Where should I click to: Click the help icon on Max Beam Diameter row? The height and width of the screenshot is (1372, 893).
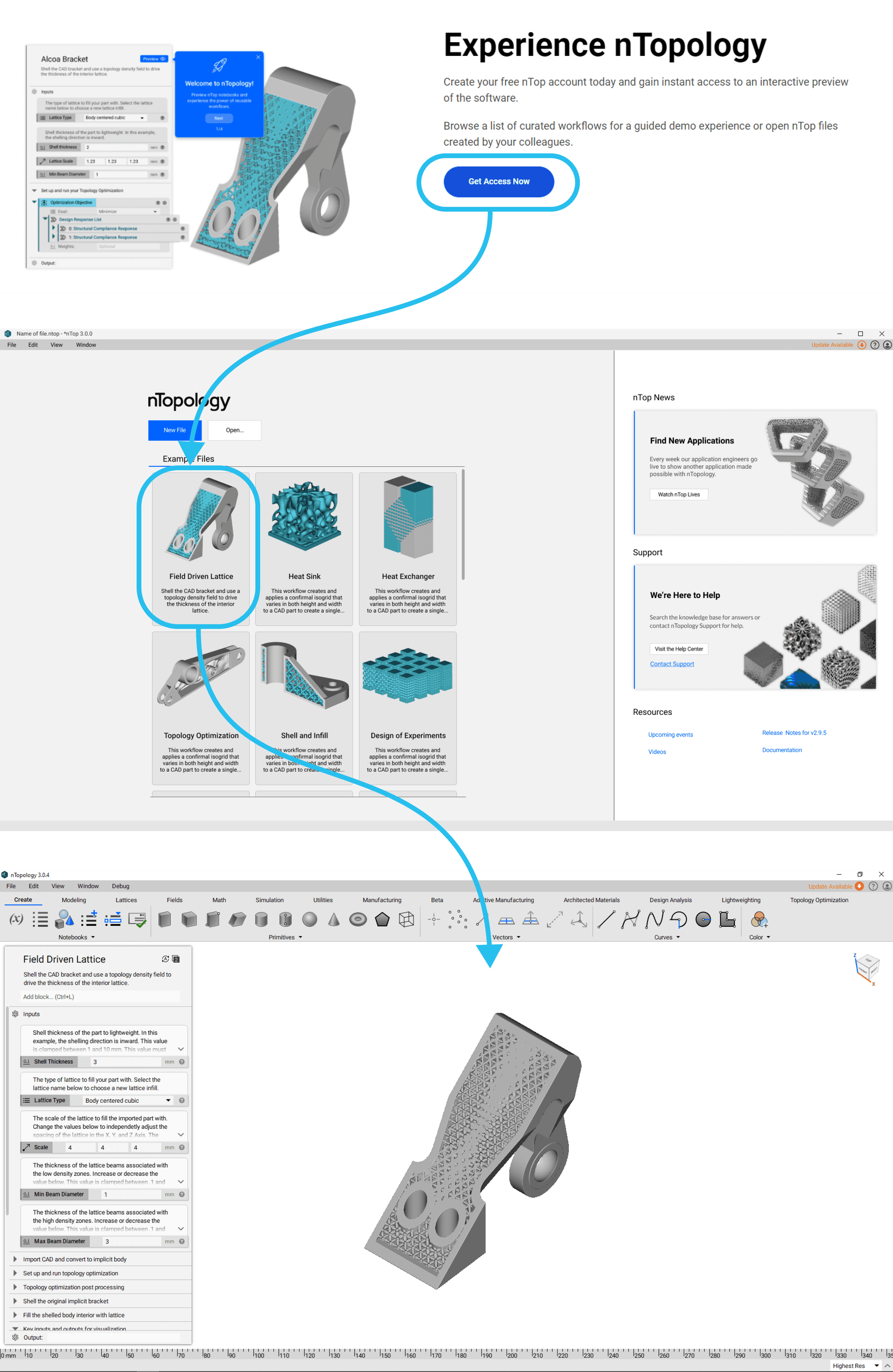181,1241
